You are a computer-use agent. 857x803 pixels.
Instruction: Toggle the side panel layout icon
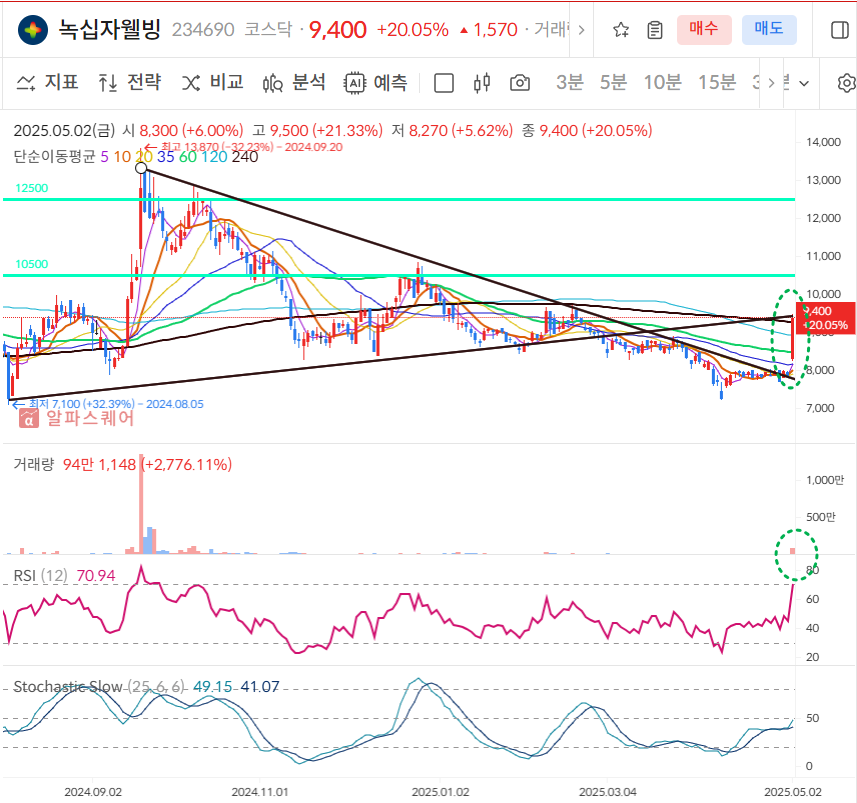[839, 30]
